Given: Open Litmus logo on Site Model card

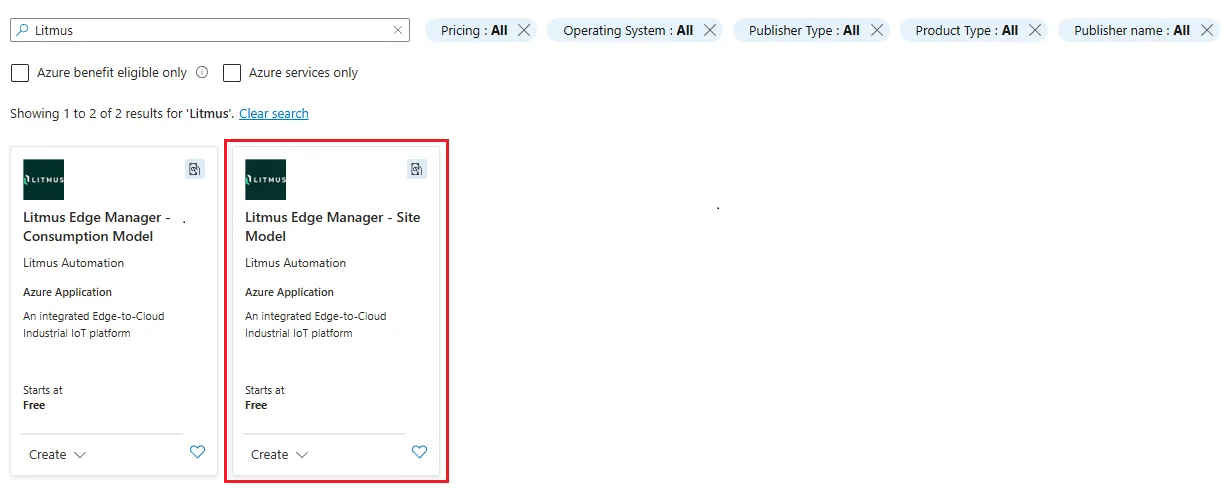Looking at the screenshot, I should 265,180.
